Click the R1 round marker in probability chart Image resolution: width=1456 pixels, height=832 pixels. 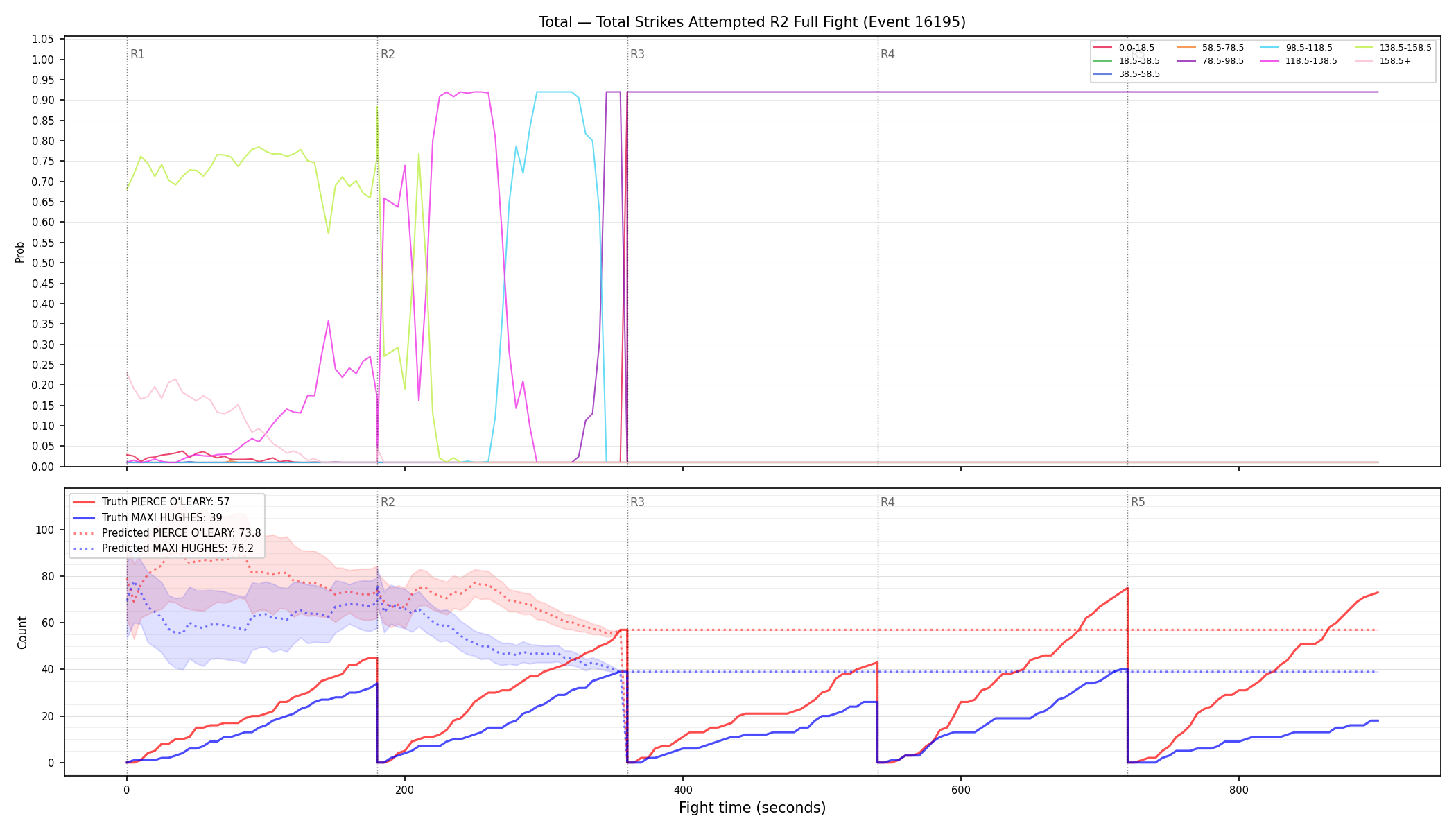click(137, 54)
